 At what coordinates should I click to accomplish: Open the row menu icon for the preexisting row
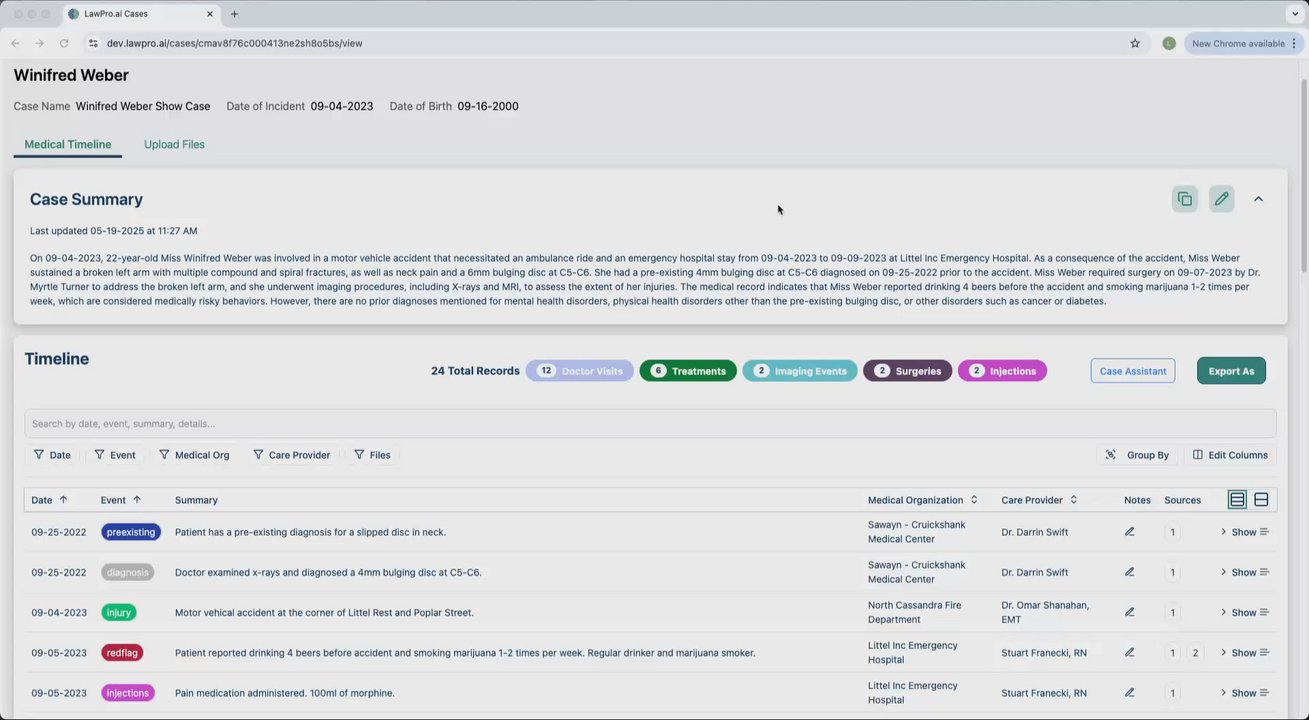pyautogui.click(x=1264, y=532)
